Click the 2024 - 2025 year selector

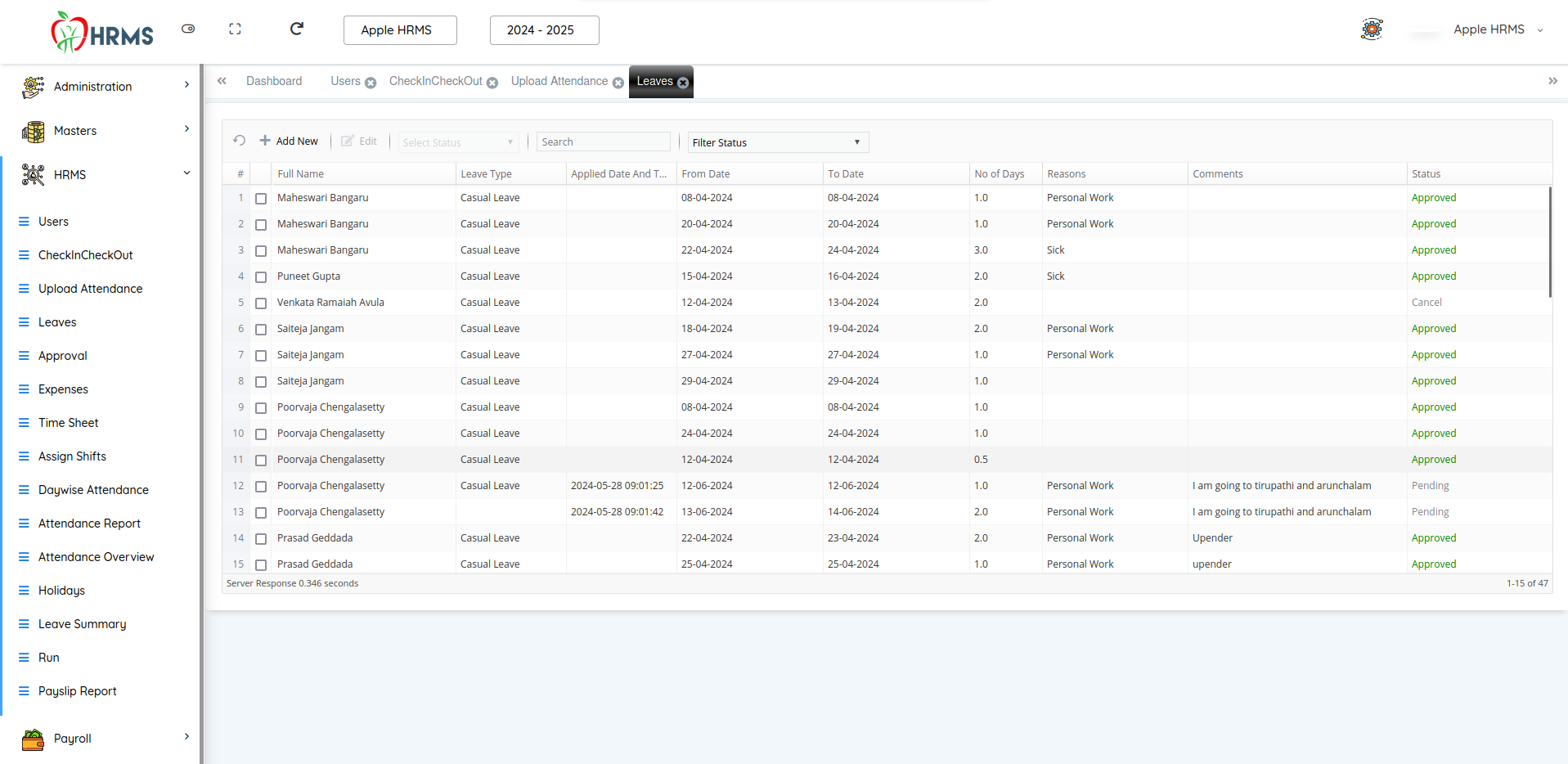545,30
